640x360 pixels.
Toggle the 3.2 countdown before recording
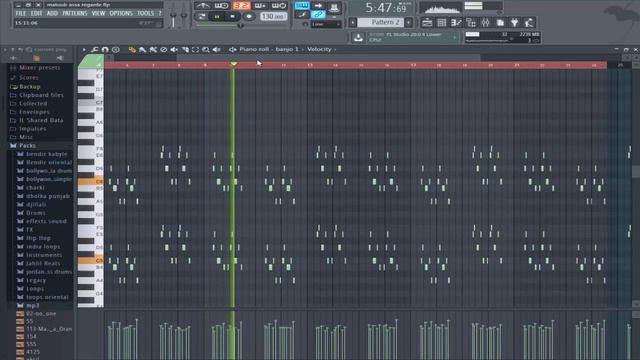[241, 6]
